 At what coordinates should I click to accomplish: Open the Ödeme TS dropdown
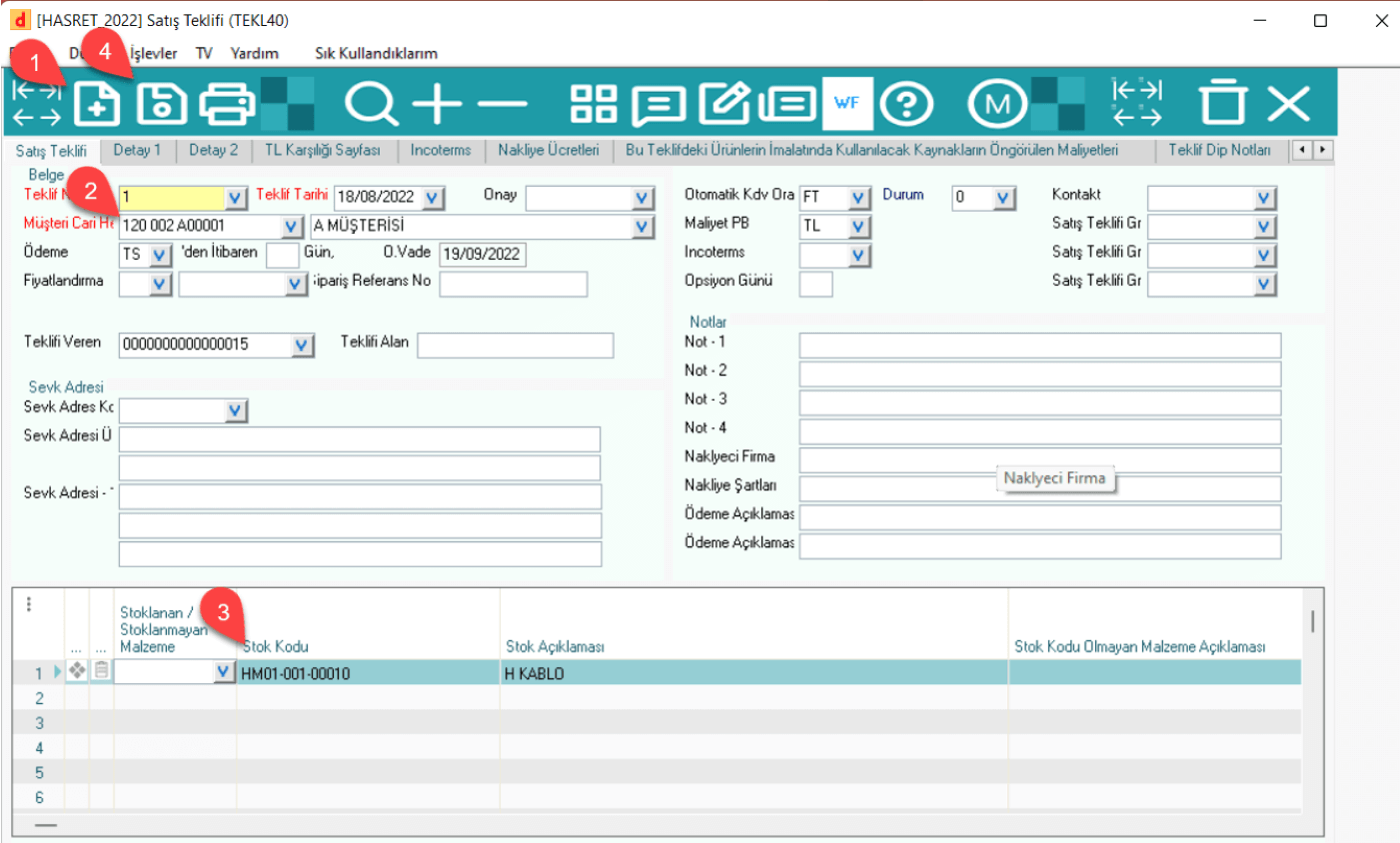(x=160, y=255)
